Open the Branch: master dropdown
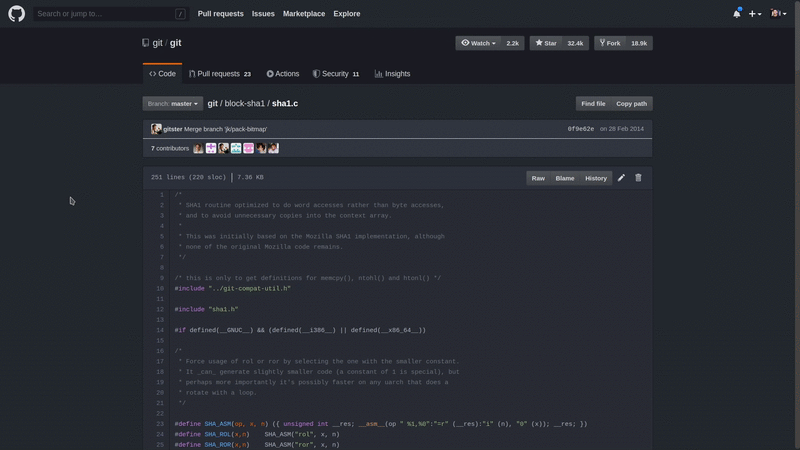This screenshot has width=800, height=450. (x=172, y=104)
